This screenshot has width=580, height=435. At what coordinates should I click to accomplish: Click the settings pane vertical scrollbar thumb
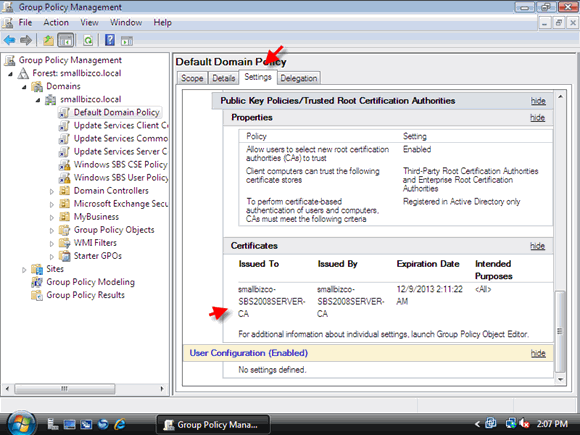[x=560, y=331]
